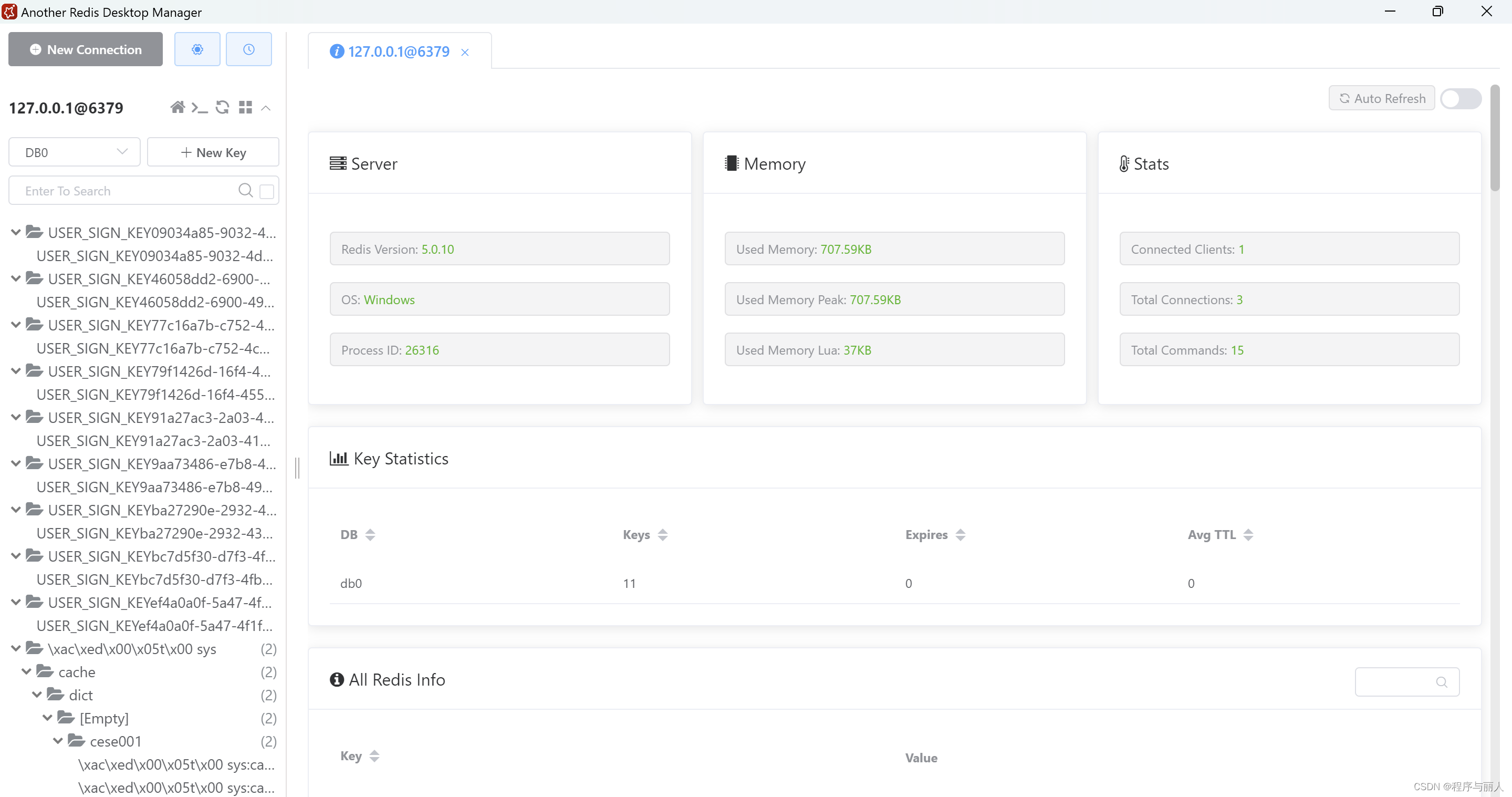The width and height of the screenshot is (1512, 797).
Task: Click the stats bar chart icon
Action: [339, 458]
